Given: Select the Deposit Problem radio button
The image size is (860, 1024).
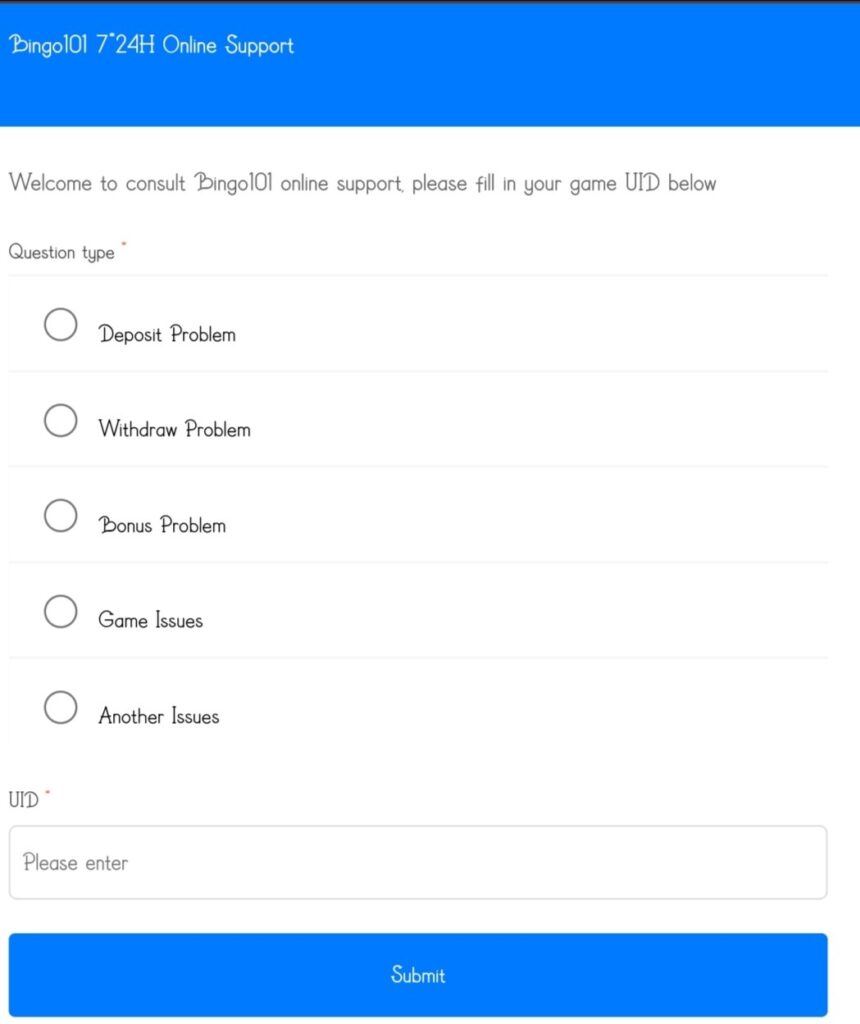Looking at the screenshot, I should (x=61, y=324).
